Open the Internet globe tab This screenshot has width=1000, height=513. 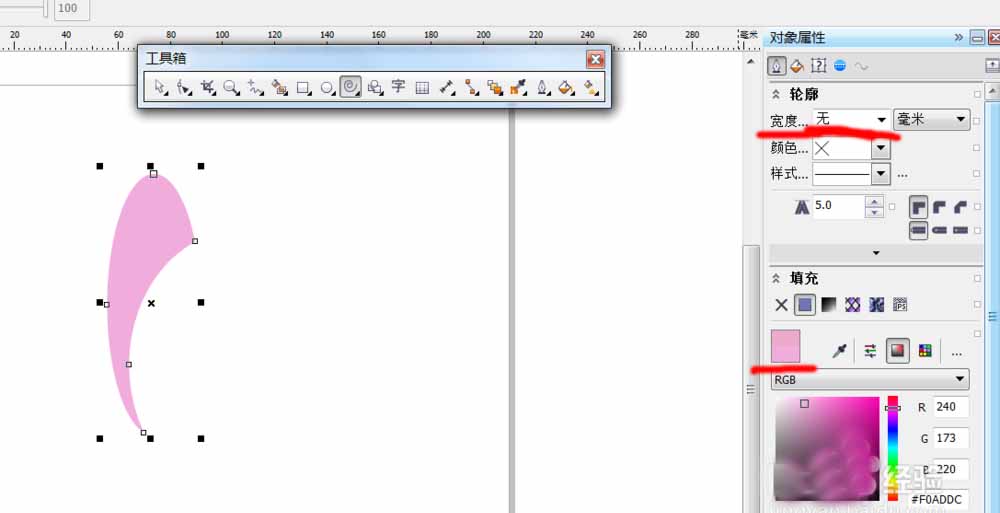click(840, 65)
